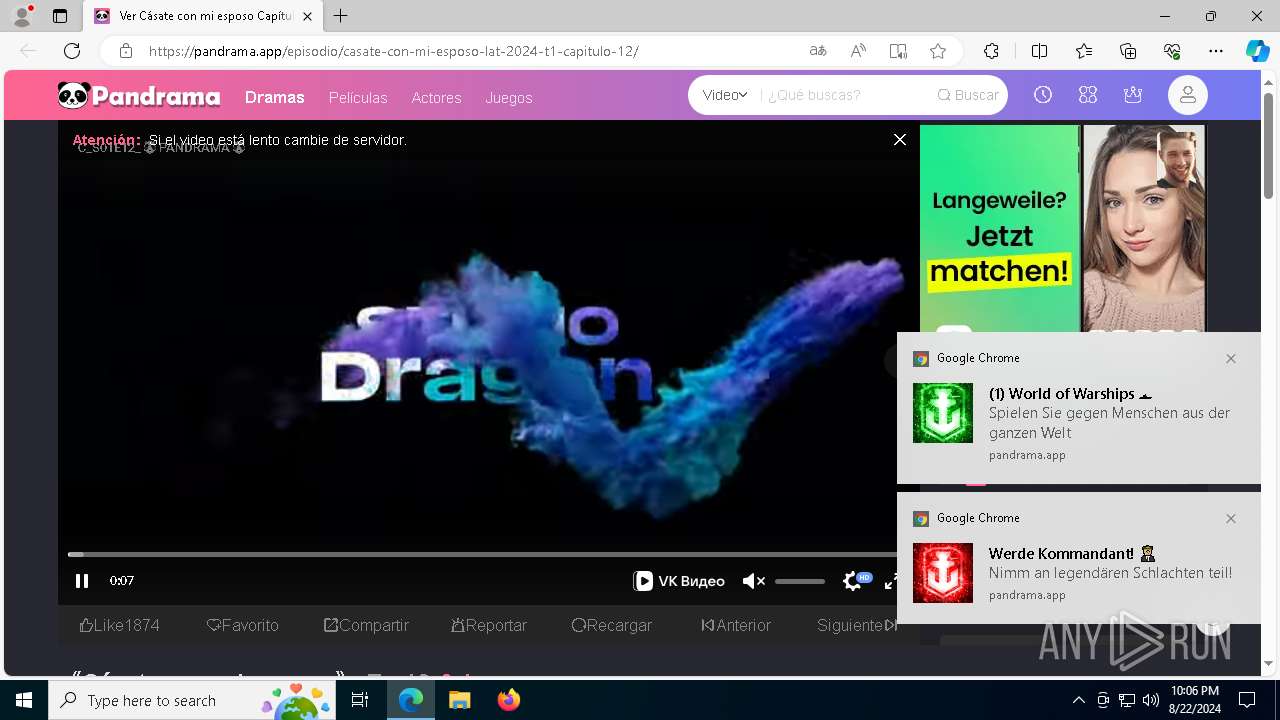Open the Dramas menu
Image resolution: width=1280 pixels, height=720 pixels.
274,97
